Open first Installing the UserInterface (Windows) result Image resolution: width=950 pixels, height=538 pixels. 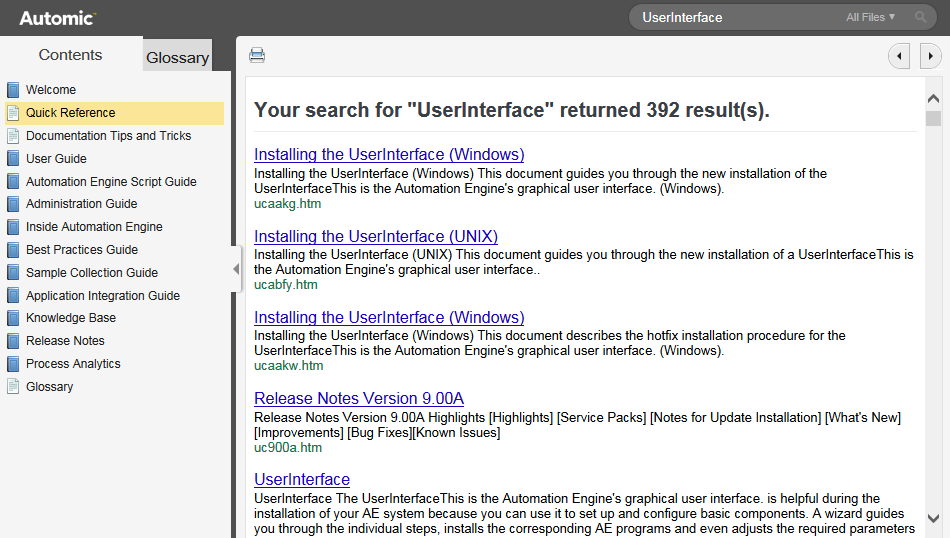pos(389,154)
